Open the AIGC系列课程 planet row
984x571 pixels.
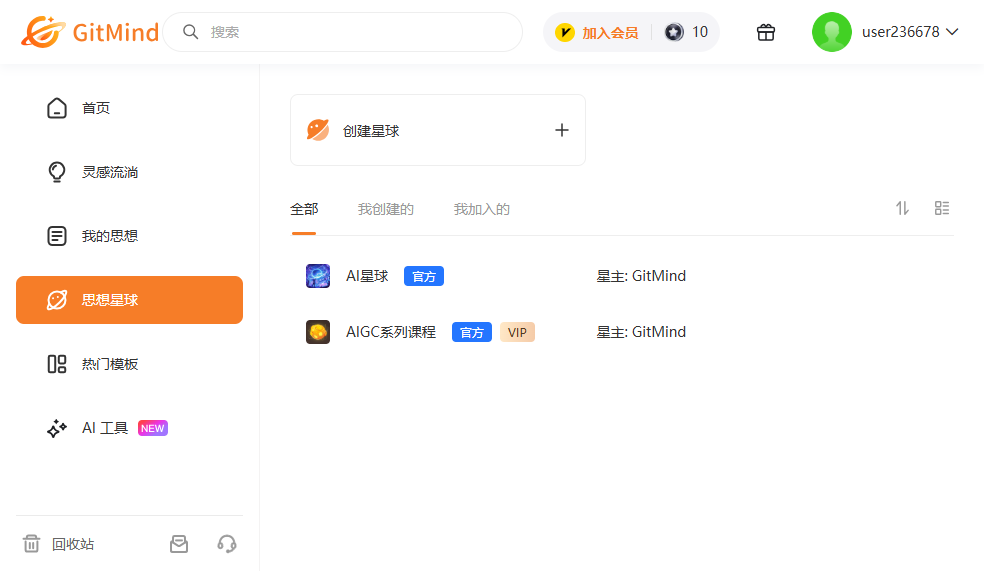point(622,332)
